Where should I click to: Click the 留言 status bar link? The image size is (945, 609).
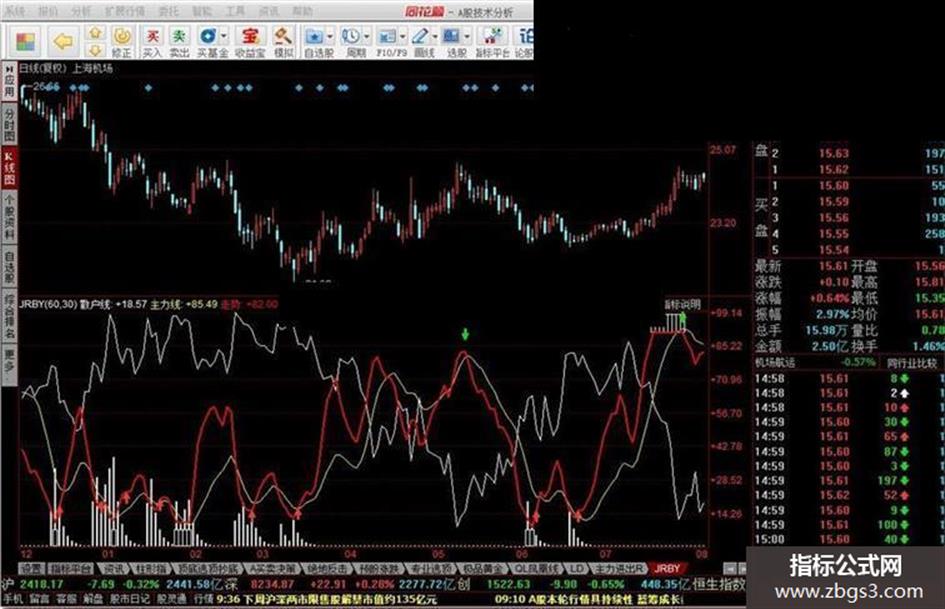[x=39, y=599]
